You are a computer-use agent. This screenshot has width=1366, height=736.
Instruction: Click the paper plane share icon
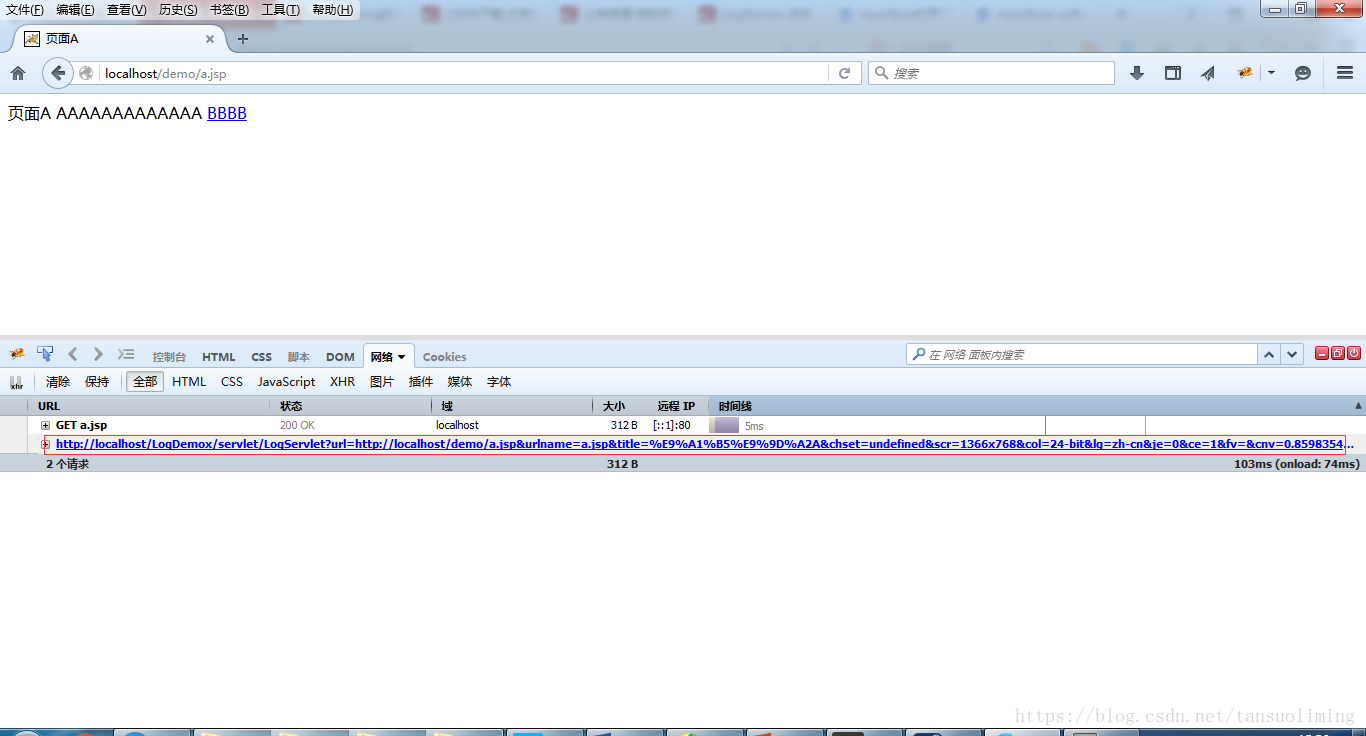(x=1208, y=73)
